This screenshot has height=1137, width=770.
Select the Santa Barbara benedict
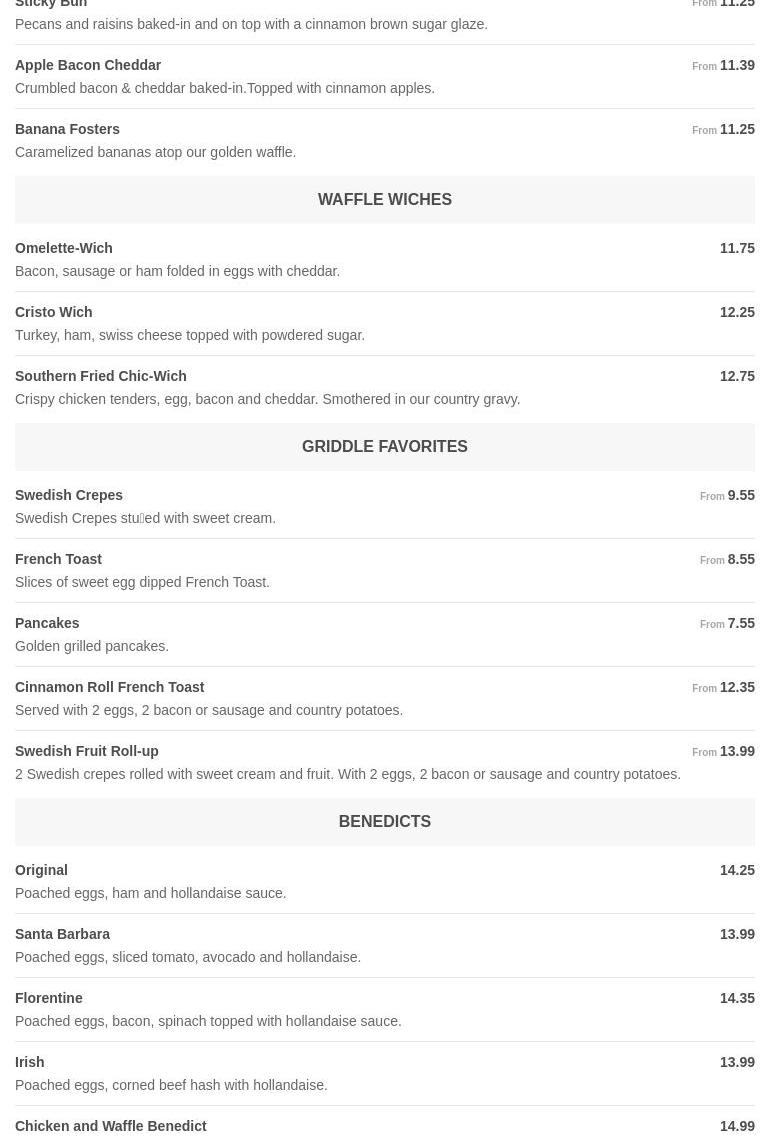tap(63, 935)
